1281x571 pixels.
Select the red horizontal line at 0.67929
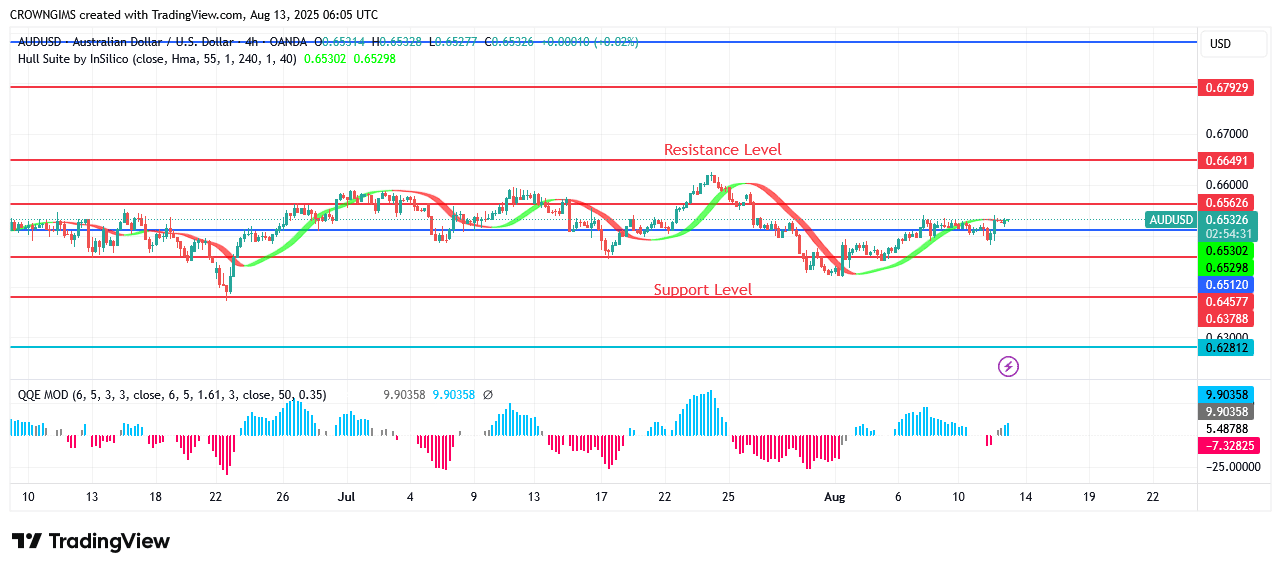[x=604, y=87]
